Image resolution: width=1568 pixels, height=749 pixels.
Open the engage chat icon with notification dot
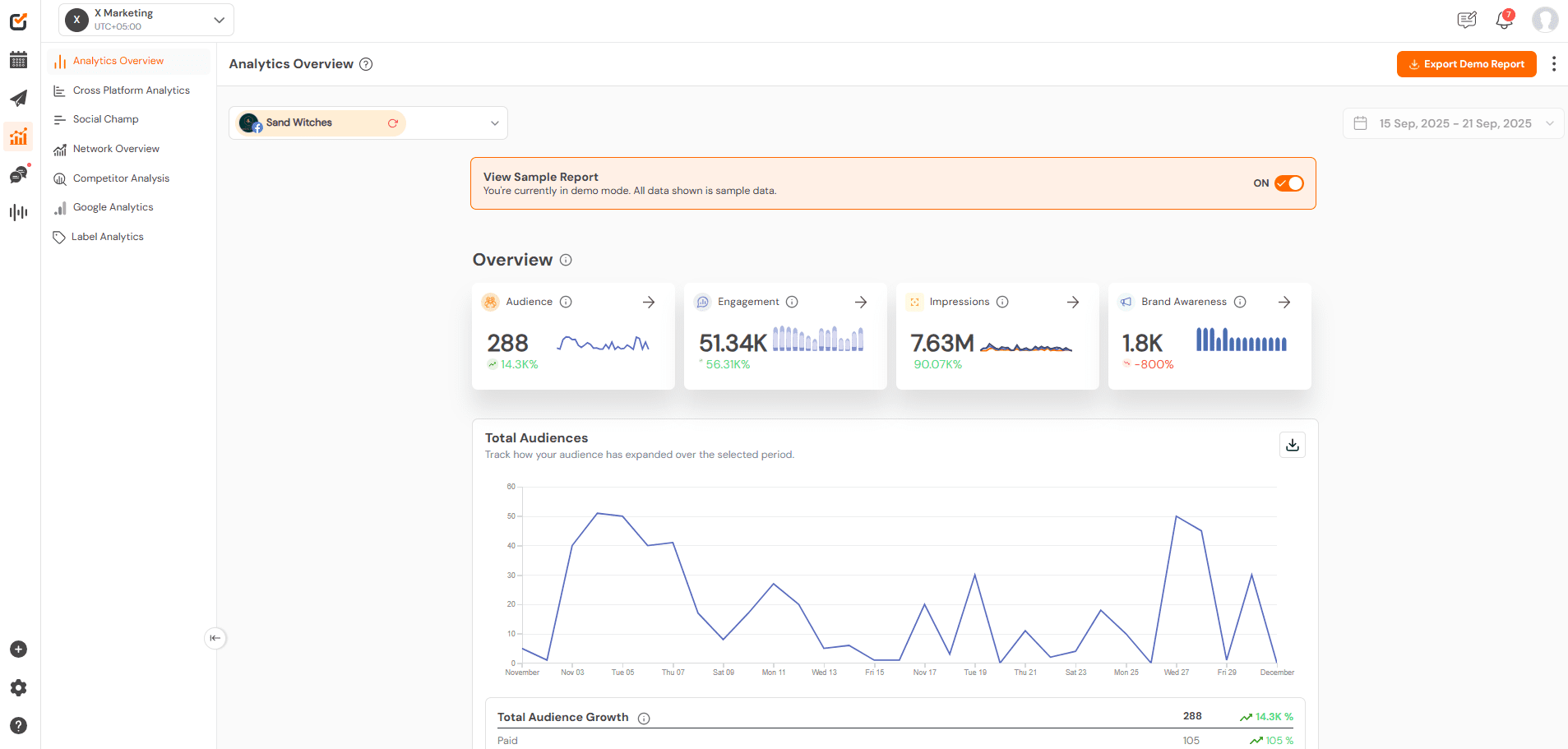pyautogui.click(x=18, y=174)
